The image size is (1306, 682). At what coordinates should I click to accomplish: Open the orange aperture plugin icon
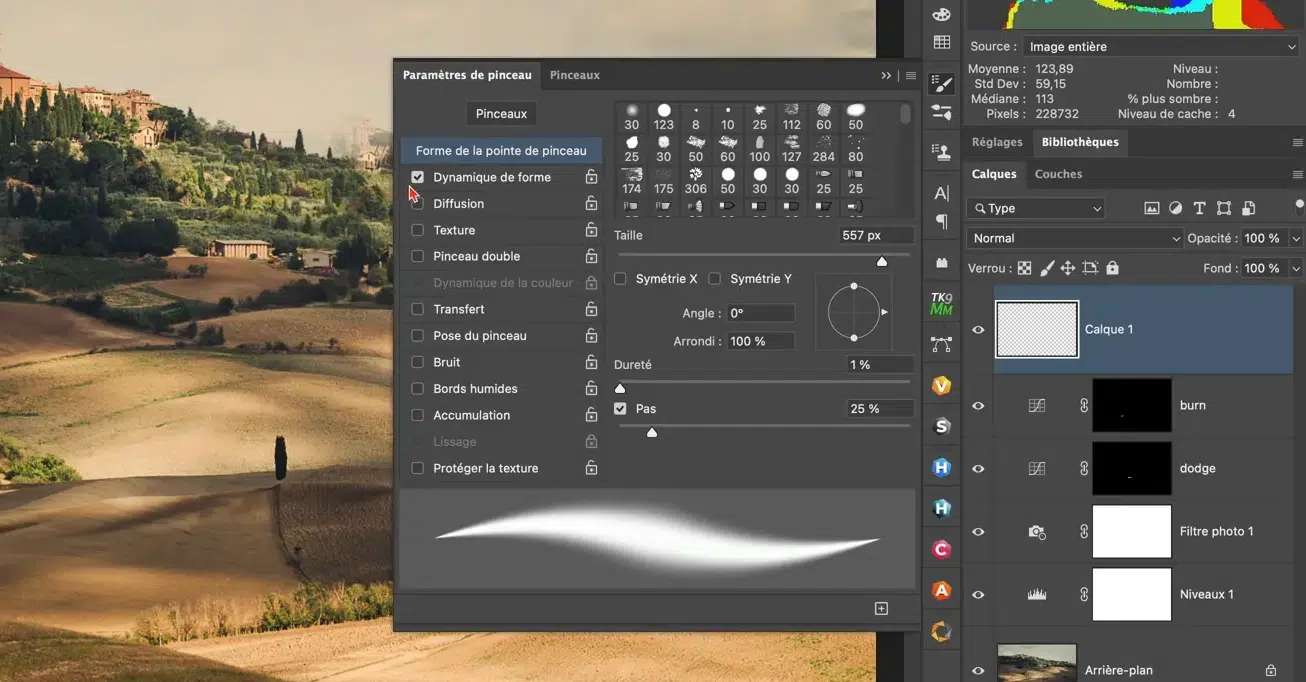pyautogui.click(x=941, y=631)
